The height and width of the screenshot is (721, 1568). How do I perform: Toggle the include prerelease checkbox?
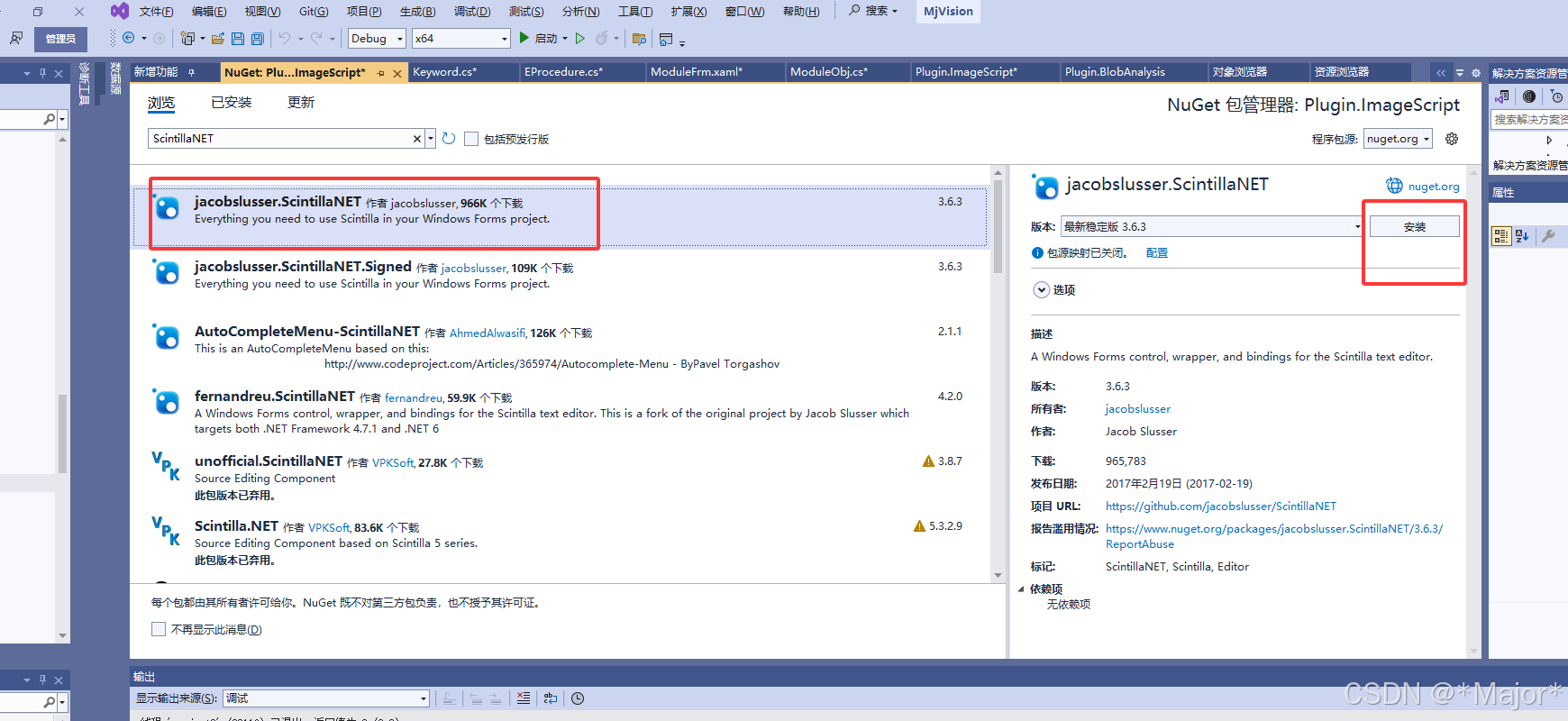click(471, 139)
